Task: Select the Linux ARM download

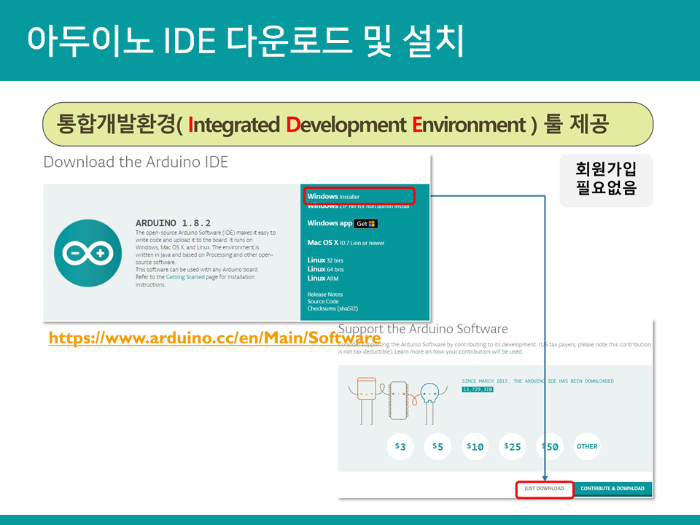Action: pyautogui.click(x=323, y=278)
